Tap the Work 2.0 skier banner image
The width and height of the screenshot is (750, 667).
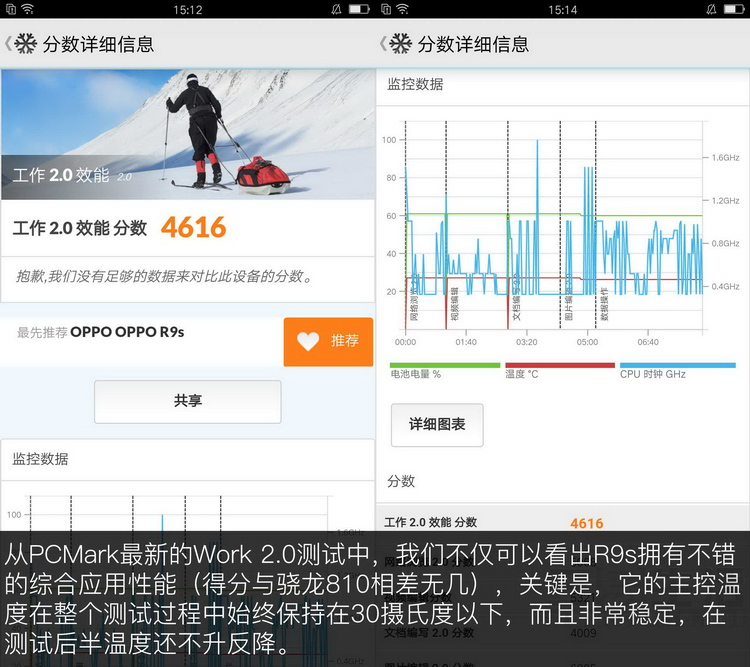pyautogui.click(x=188, y=134)
